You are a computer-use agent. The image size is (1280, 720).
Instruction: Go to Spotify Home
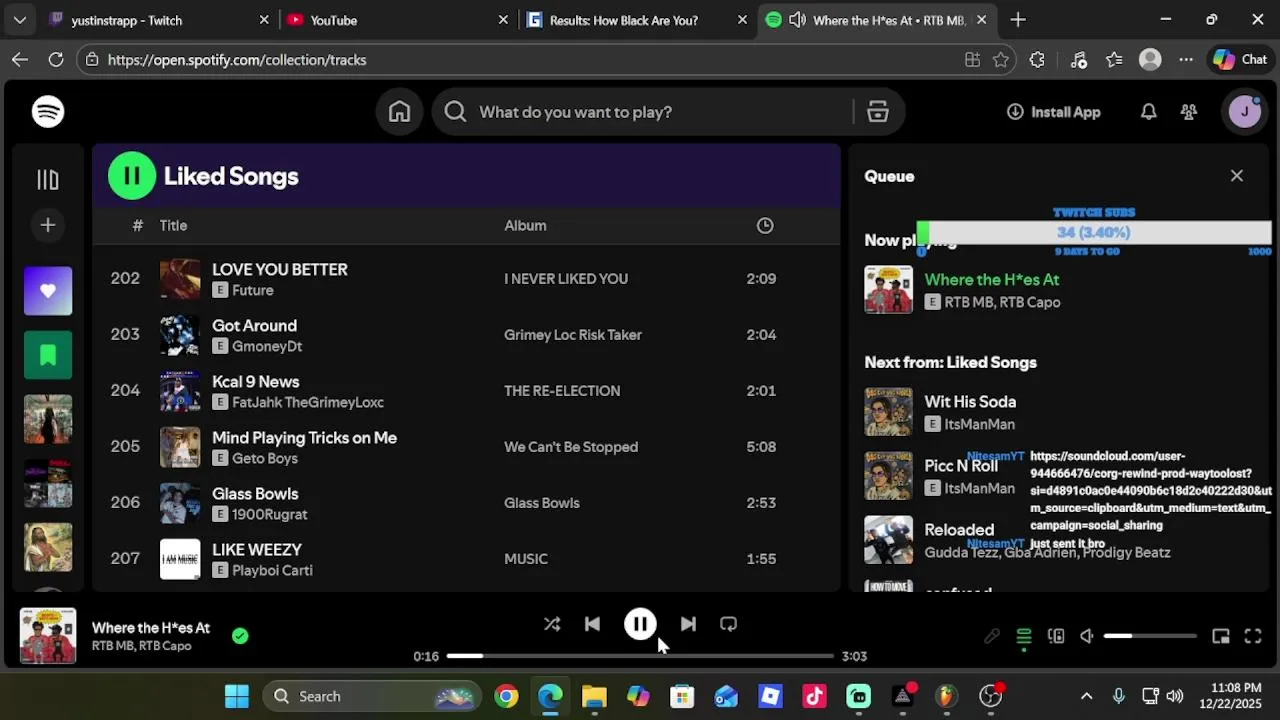coord(400,112)
